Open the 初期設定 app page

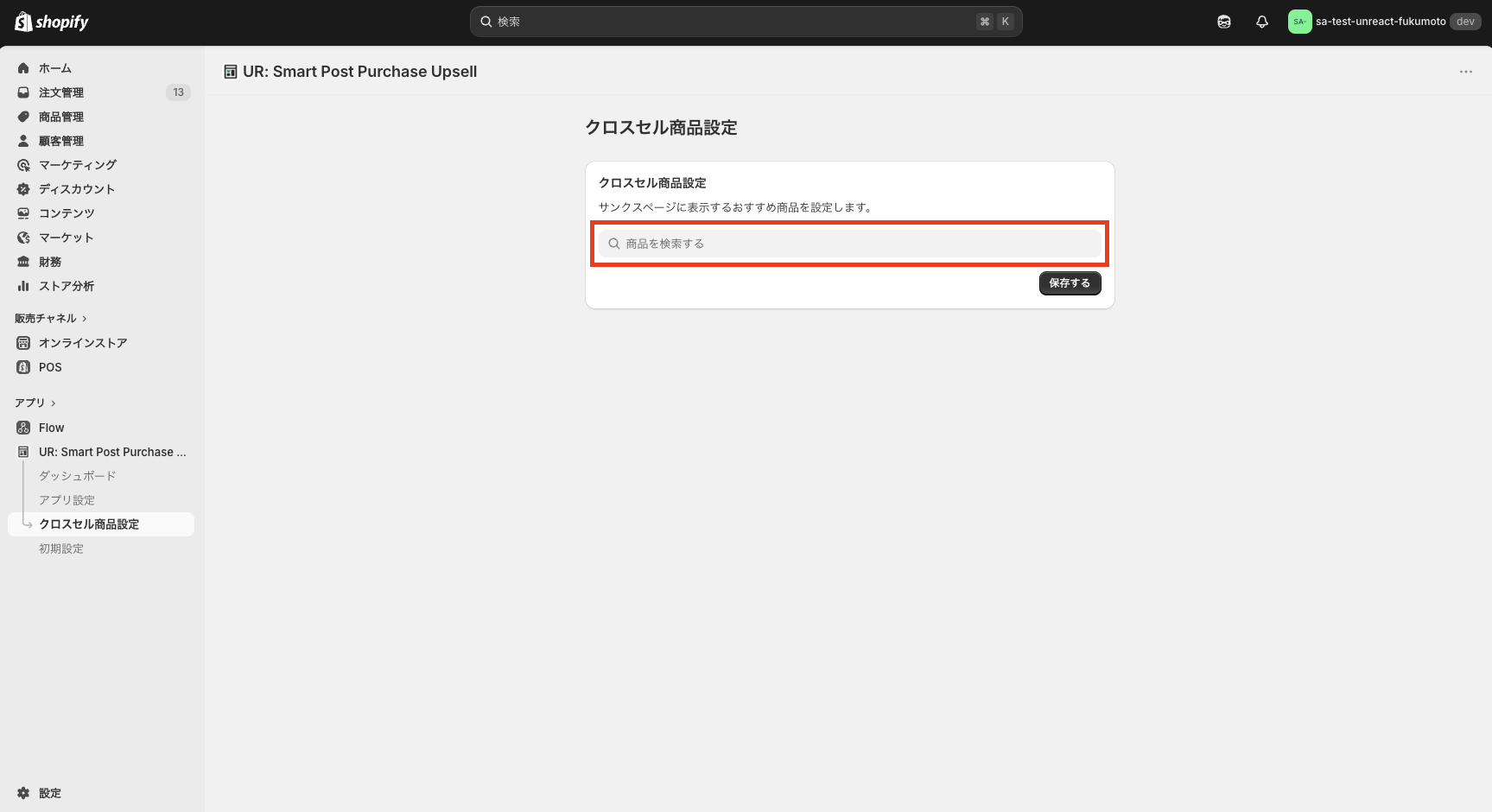[x=61, y=549]
